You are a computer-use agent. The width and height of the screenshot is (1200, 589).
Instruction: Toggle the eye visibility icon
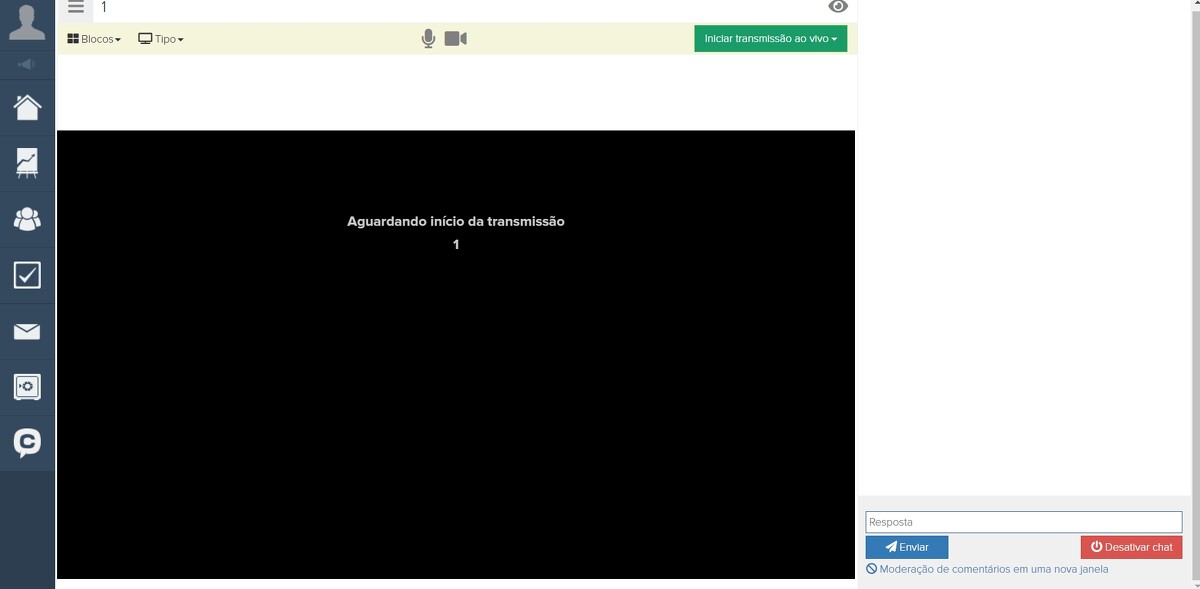[x=838, y=7]
